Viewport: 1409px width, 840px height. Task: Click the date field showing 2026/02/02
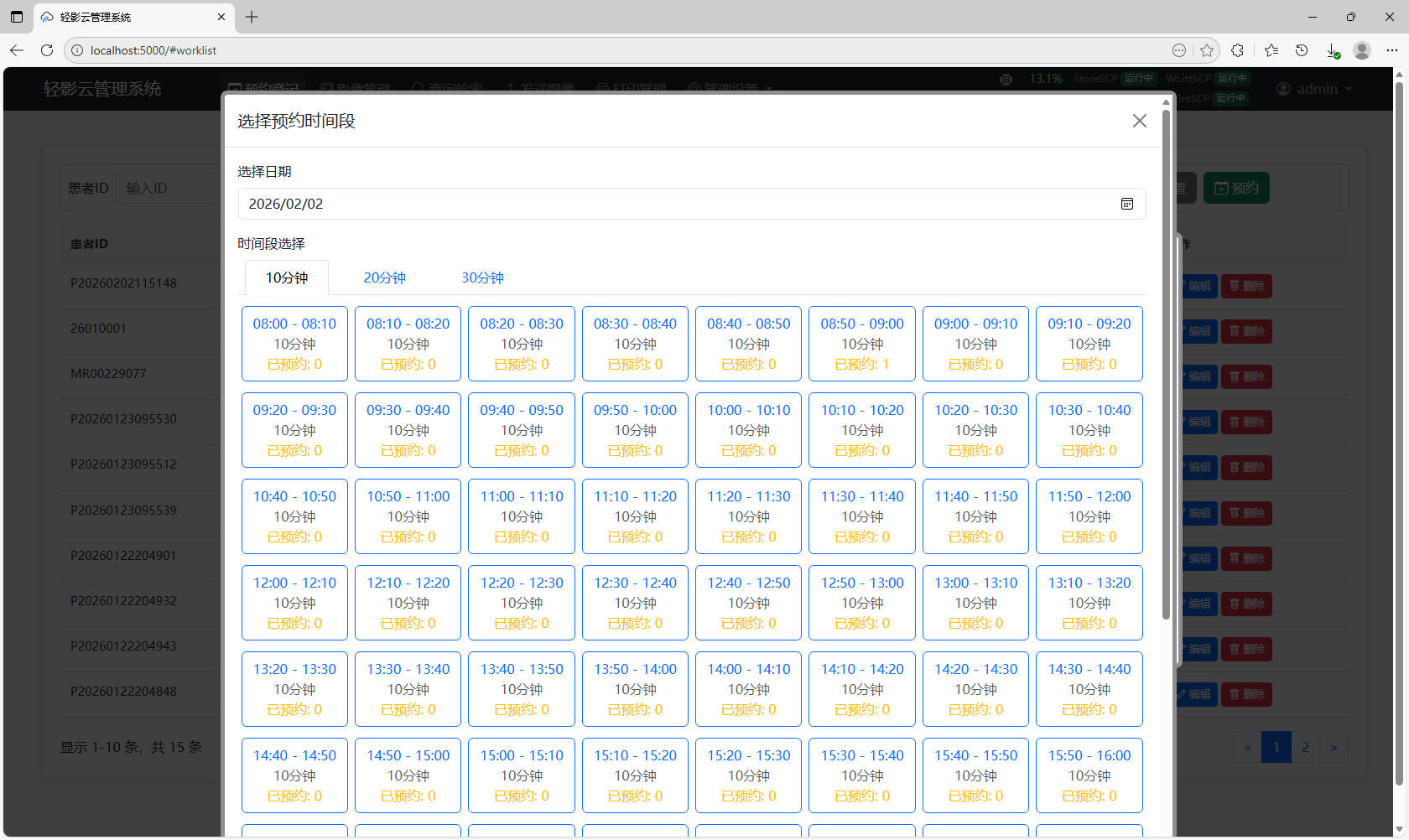click(x=671, y=204)
